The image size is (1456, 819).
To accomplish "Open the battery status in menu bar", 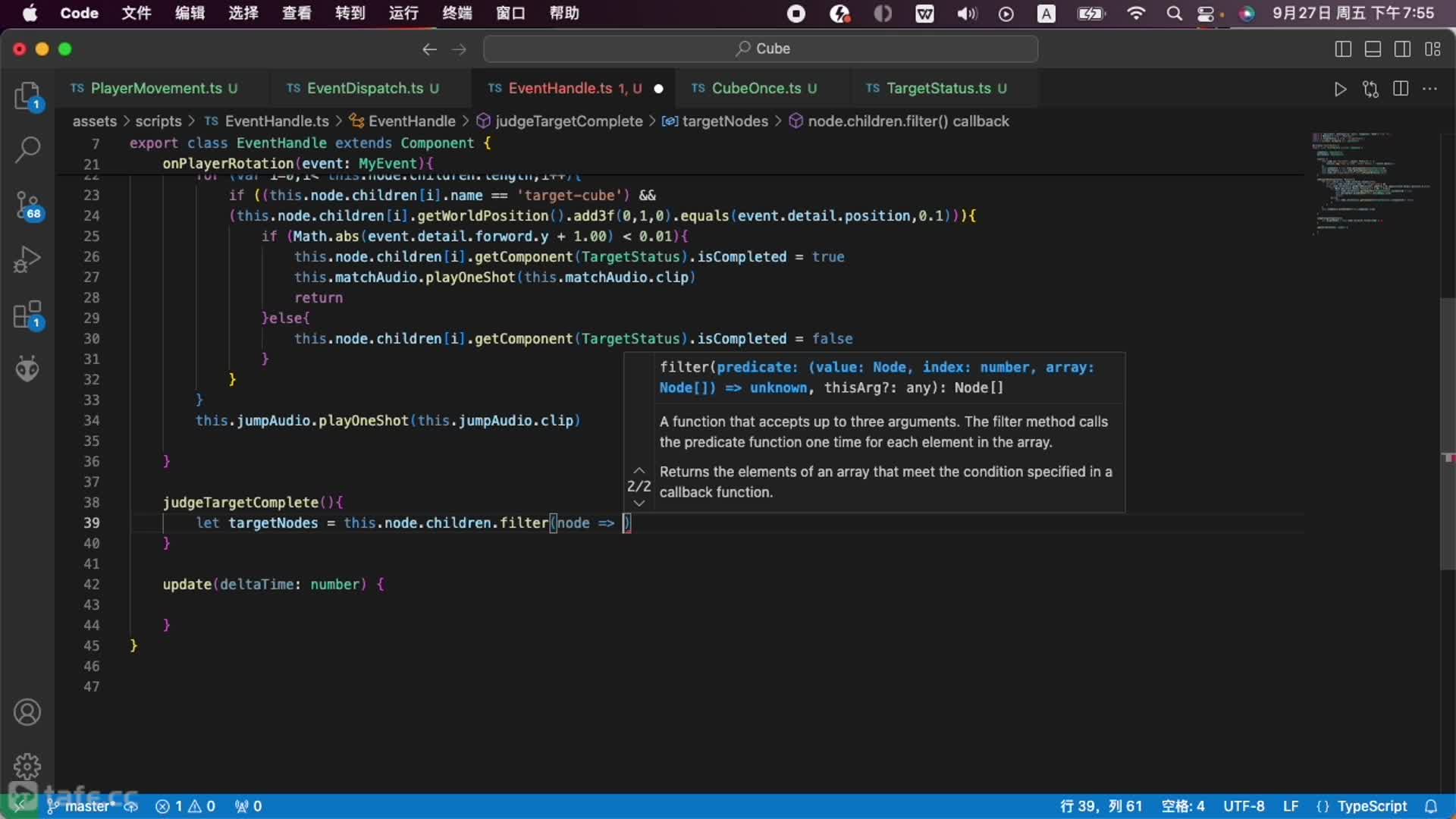I will coord(1090,13).
